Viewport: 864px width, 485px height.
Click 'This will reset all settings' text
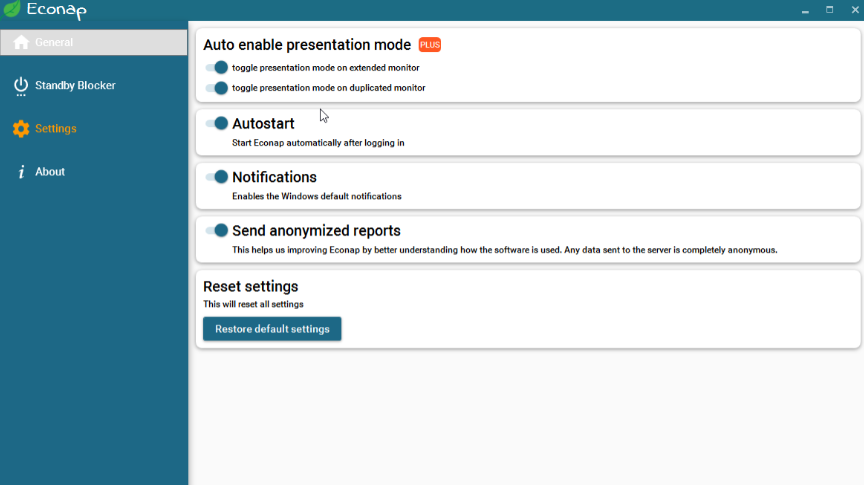tap(253, 304)
